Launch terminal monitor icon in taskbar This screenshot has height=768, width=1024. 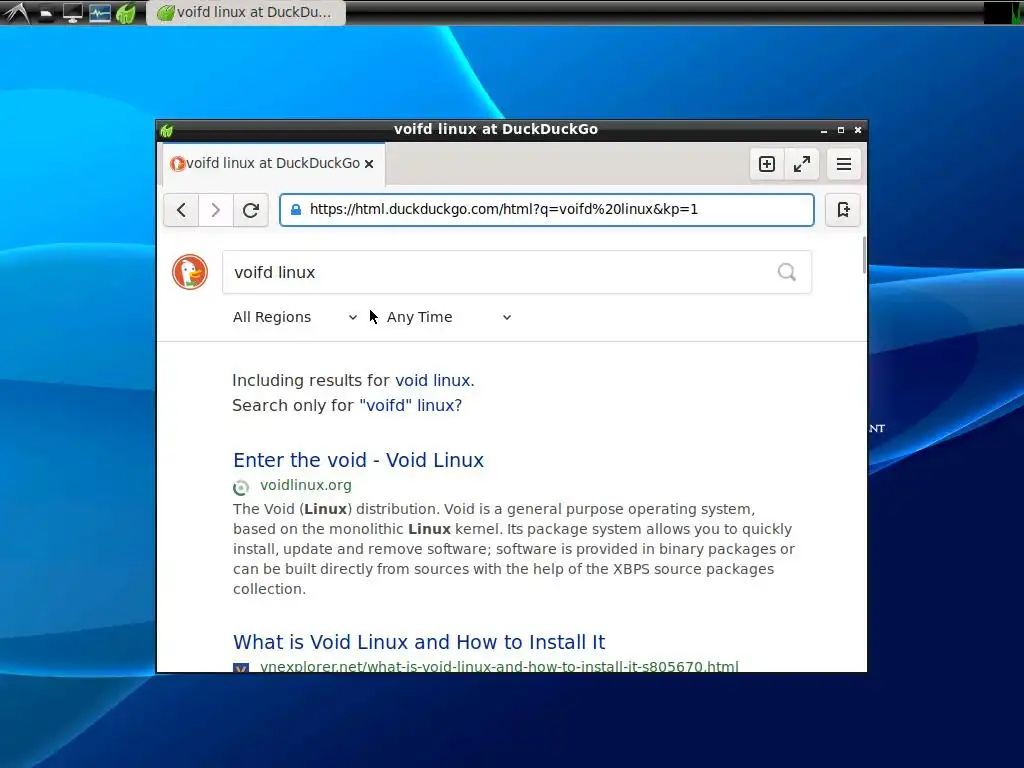[x=72, y=13]
